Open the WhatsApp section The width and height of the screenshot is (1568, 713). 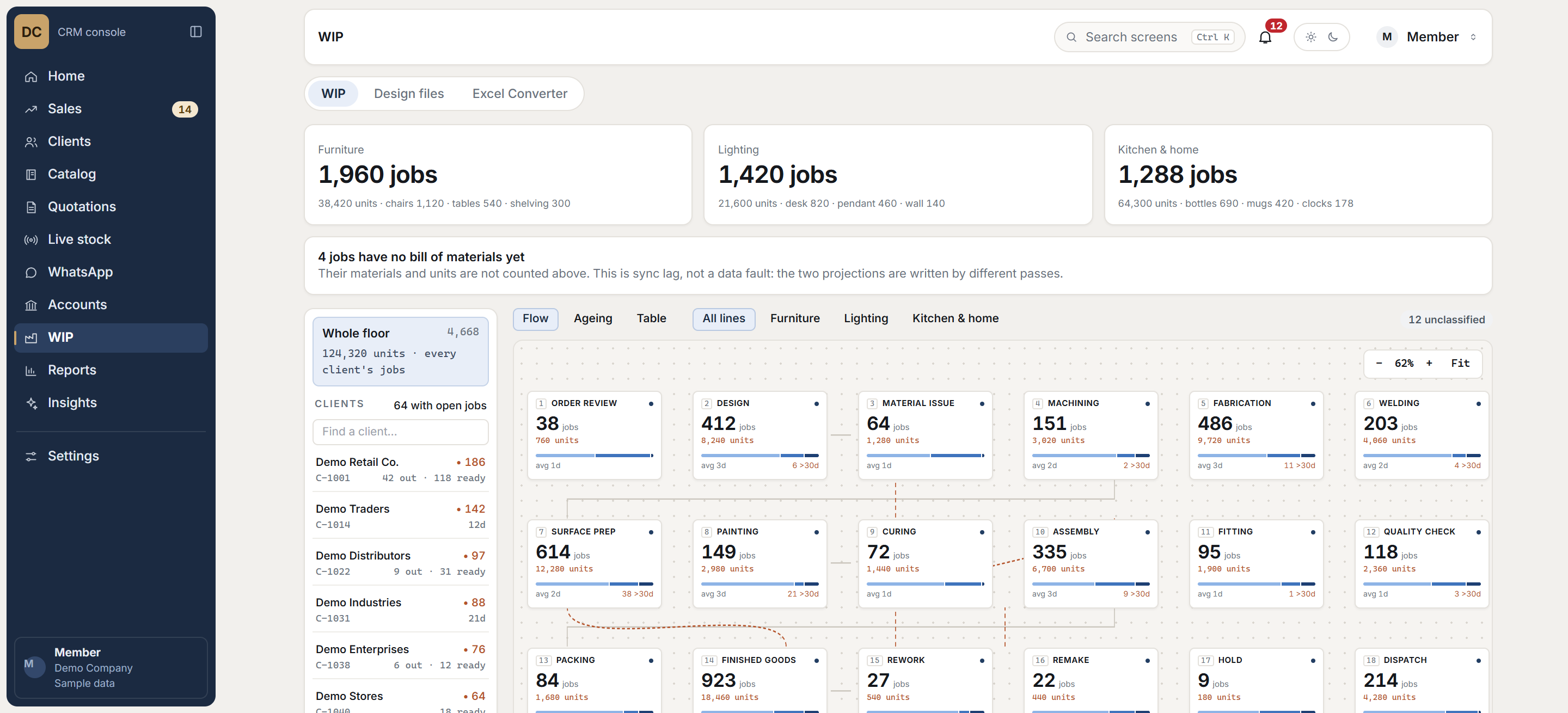(x=111, y=272)
